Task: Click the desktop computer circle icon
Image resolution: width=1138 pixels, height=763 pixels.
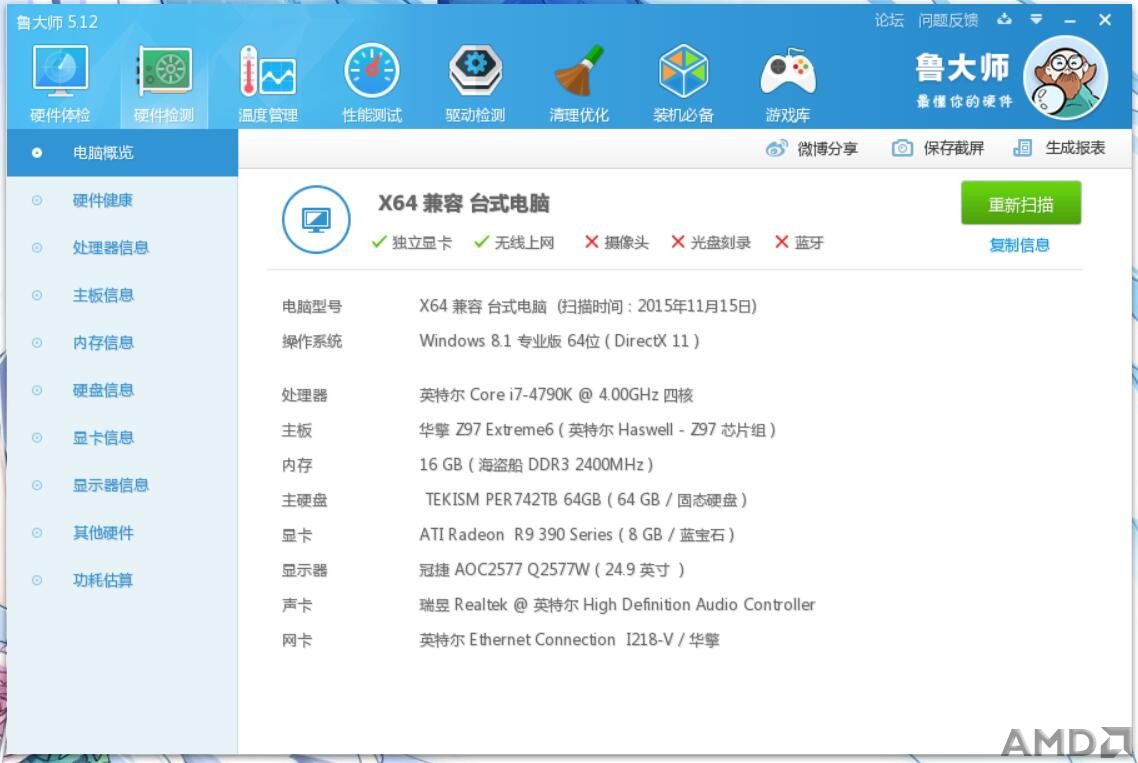Action: (x=316, y=219)
